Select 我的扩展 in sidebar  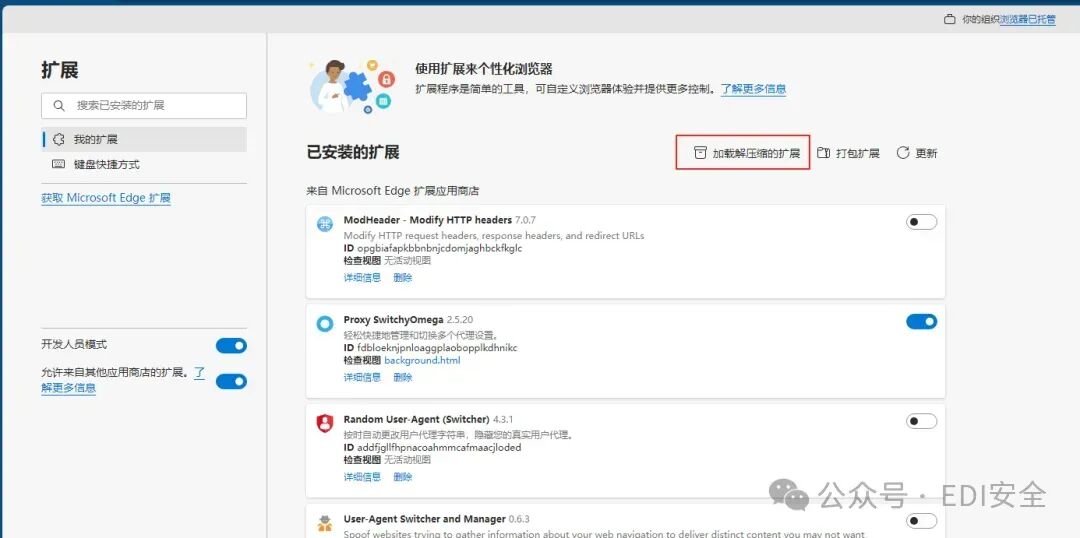pyautogui.click(x=144, y=139)
